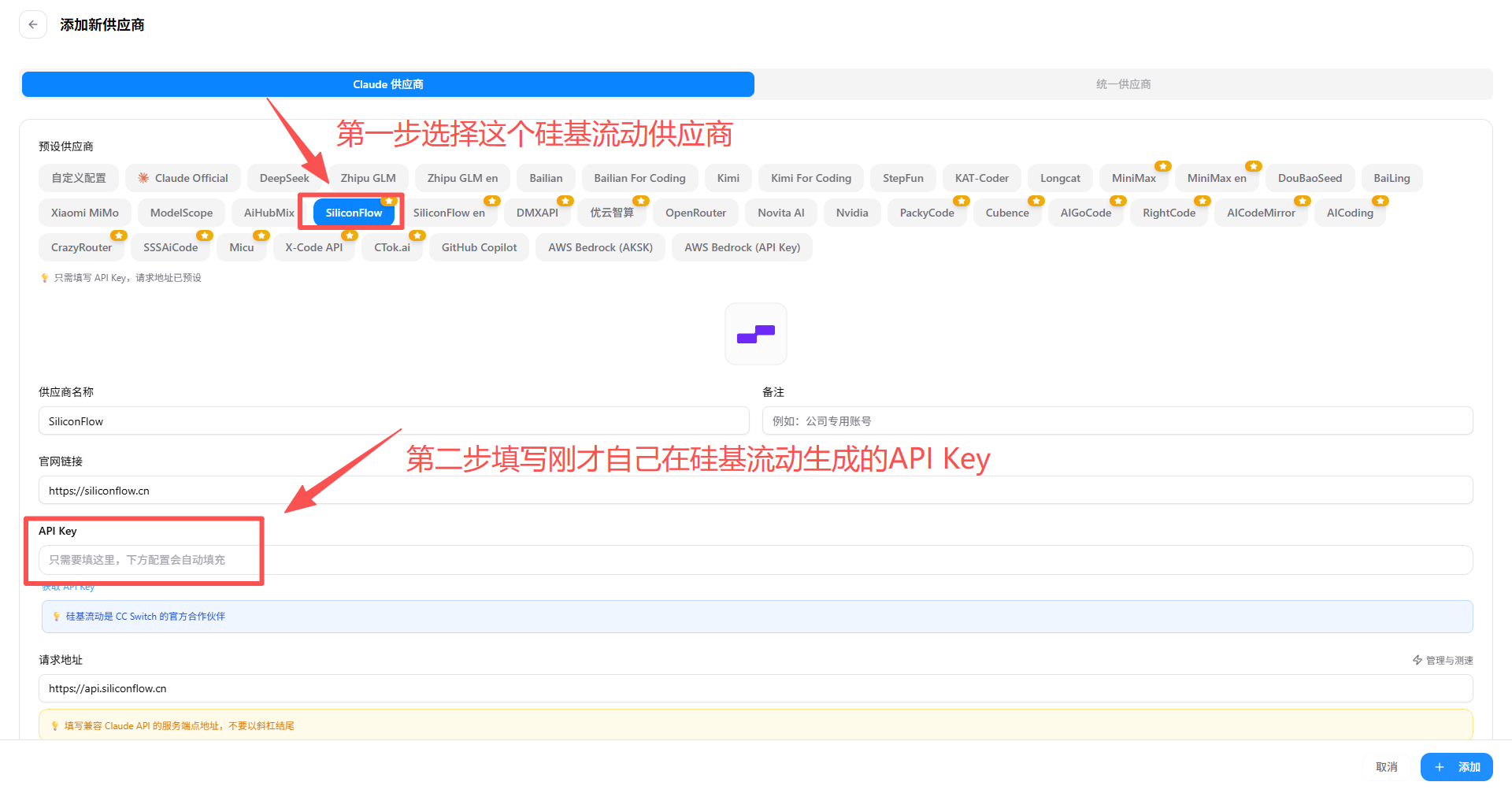Image resolution: width=1512 pixels, height=793 pixels.
Task: Click the Claude Official preset chip
Action: click(183, 178)
